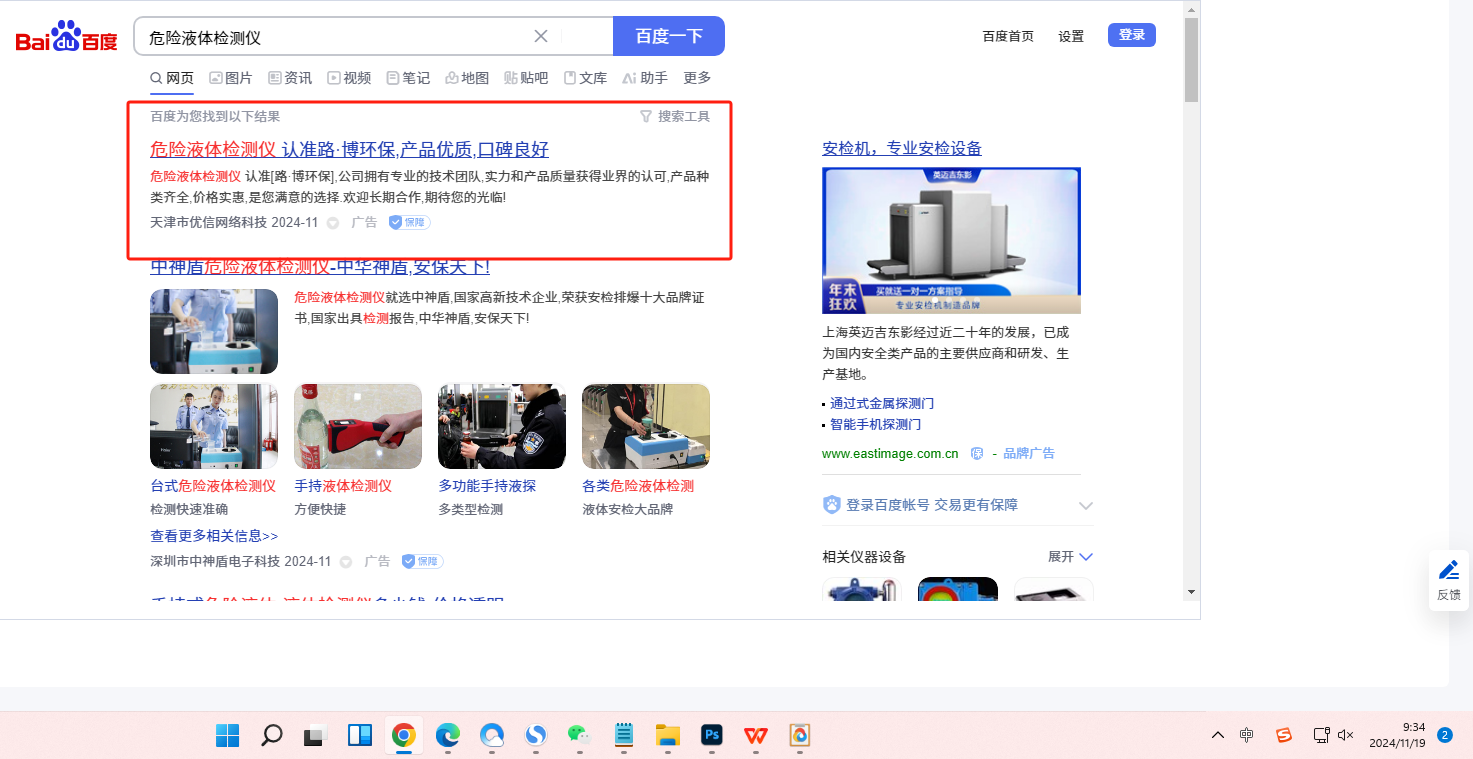Open the 中神盾危险液体检测仪 result title
Image resolution: width=1473 pixels, height=759 pixels.
click(x=320, y=267)
